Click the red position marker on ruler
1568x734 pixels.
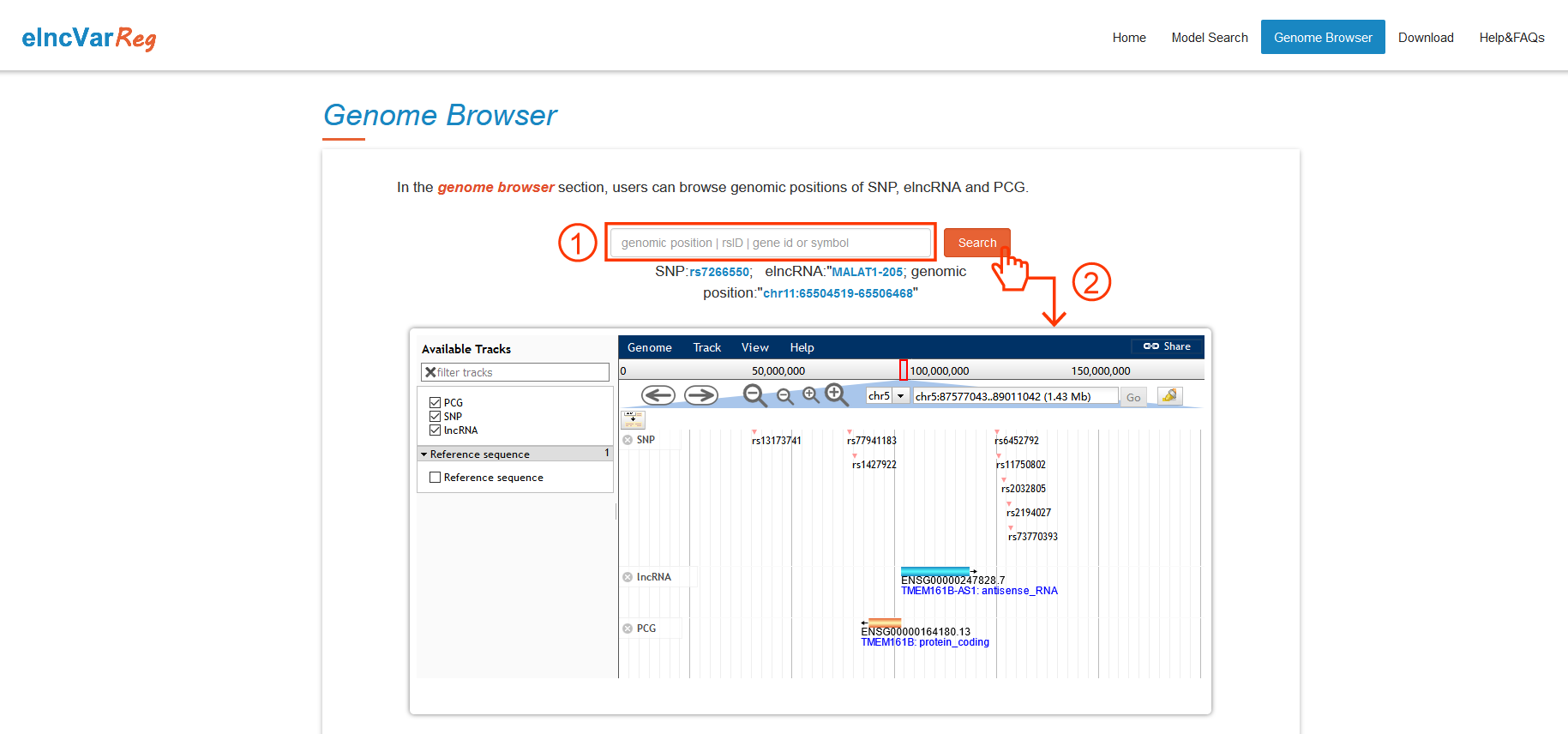903,370
